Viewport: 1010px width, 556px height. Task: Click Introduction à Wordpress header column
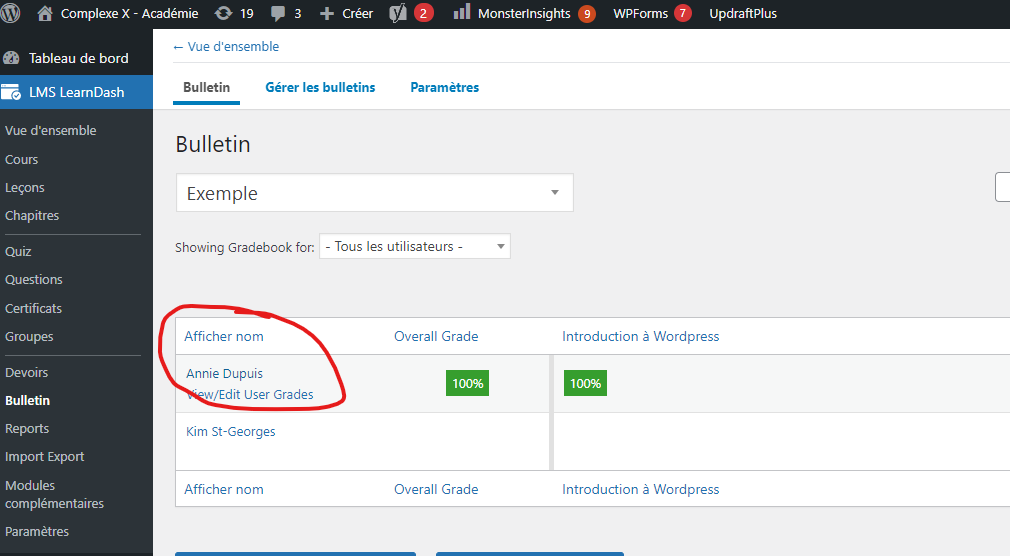(x=641, y=336)
